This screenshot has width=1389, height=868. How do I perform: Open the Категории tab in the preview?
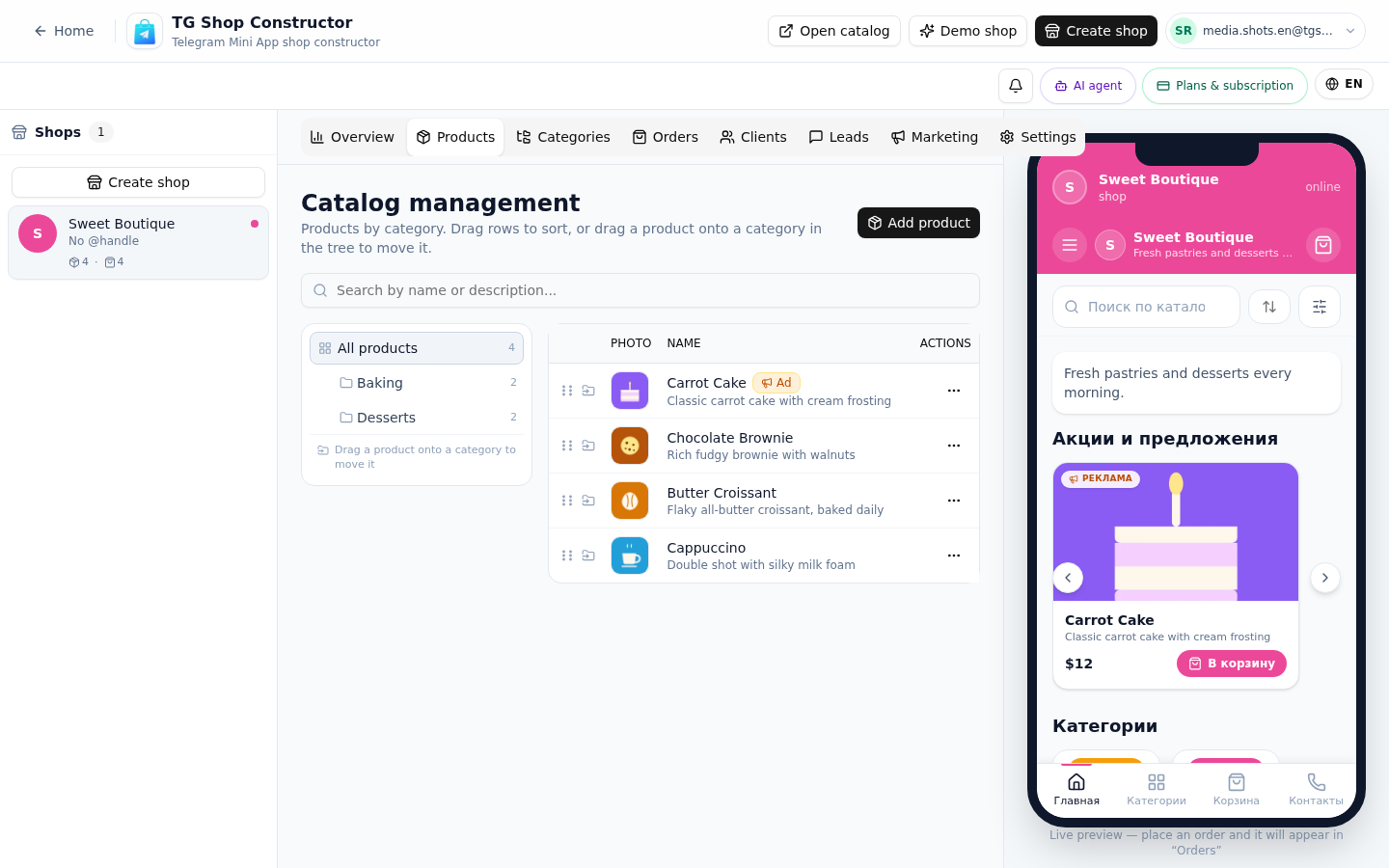click(1157, 789)
